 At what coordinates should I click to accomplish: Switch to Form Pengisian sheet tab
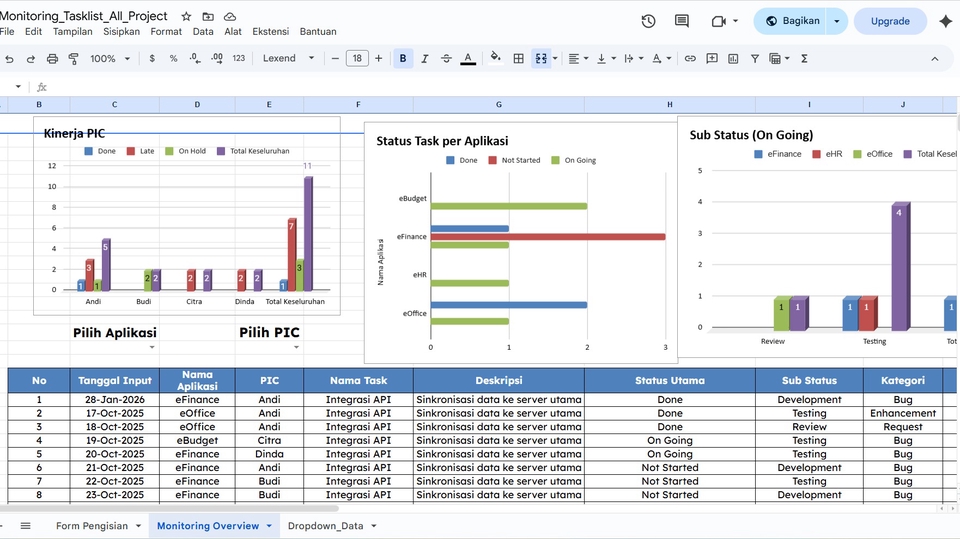point(92,526)
